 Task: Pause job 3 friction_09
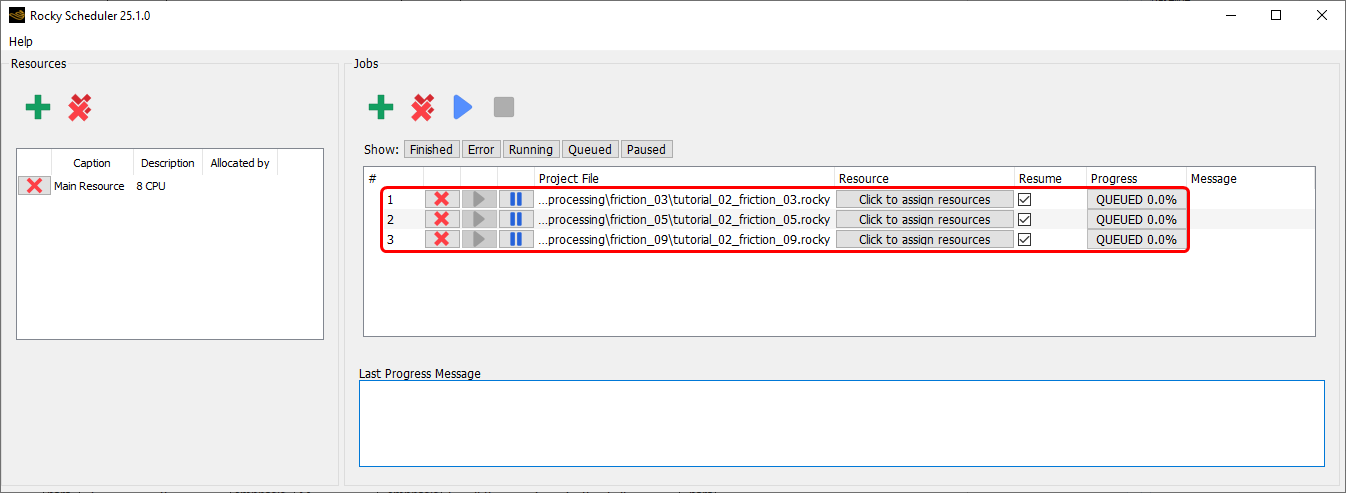516,239
